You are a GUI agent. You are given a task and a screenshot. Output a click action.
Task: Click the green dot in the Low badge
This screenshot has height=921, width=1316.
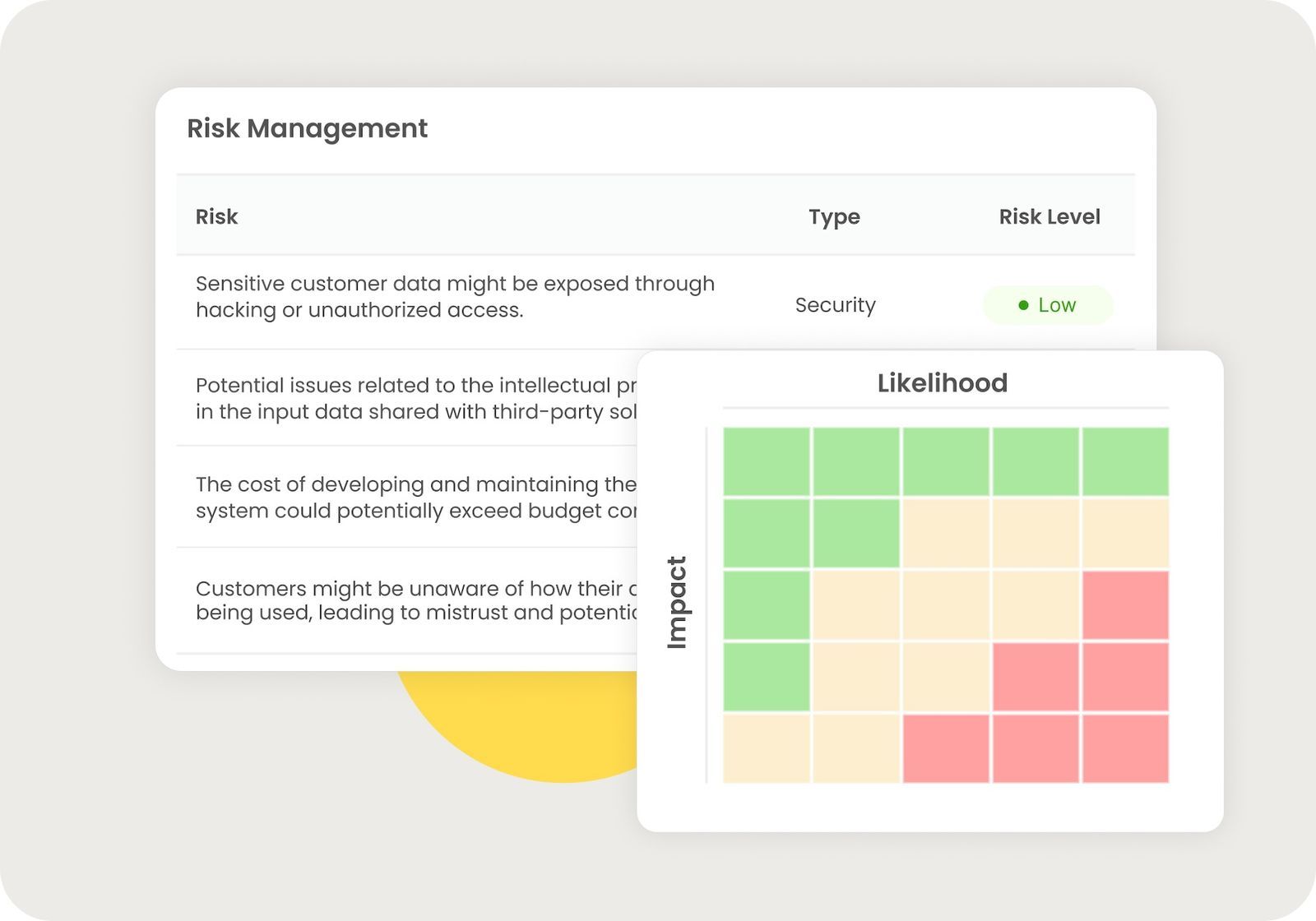(1023, 305)
